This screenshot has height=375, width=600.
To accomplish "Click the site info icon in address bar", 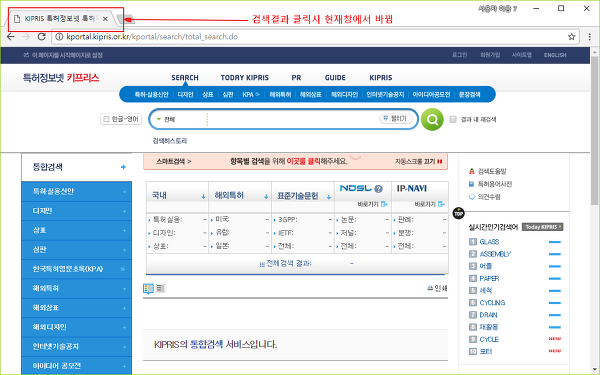I will click(x=59, y=37).
